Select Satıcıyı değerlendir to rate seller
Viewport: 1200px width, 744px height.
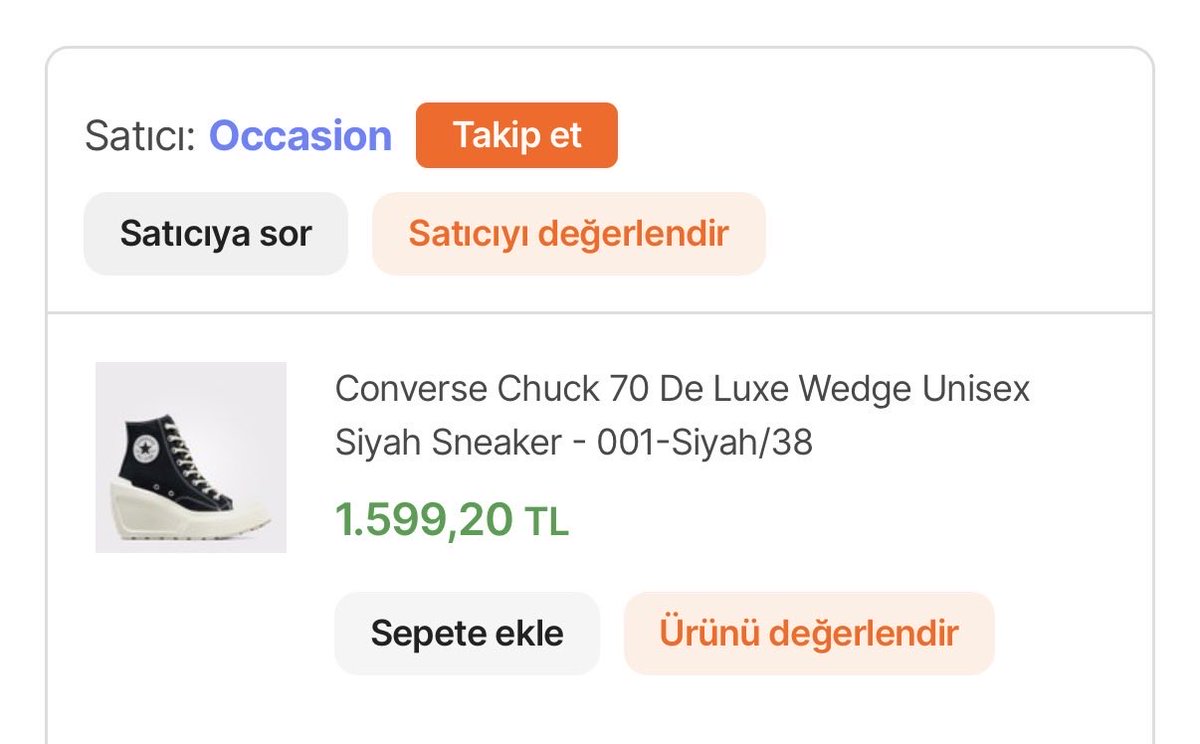569,234
